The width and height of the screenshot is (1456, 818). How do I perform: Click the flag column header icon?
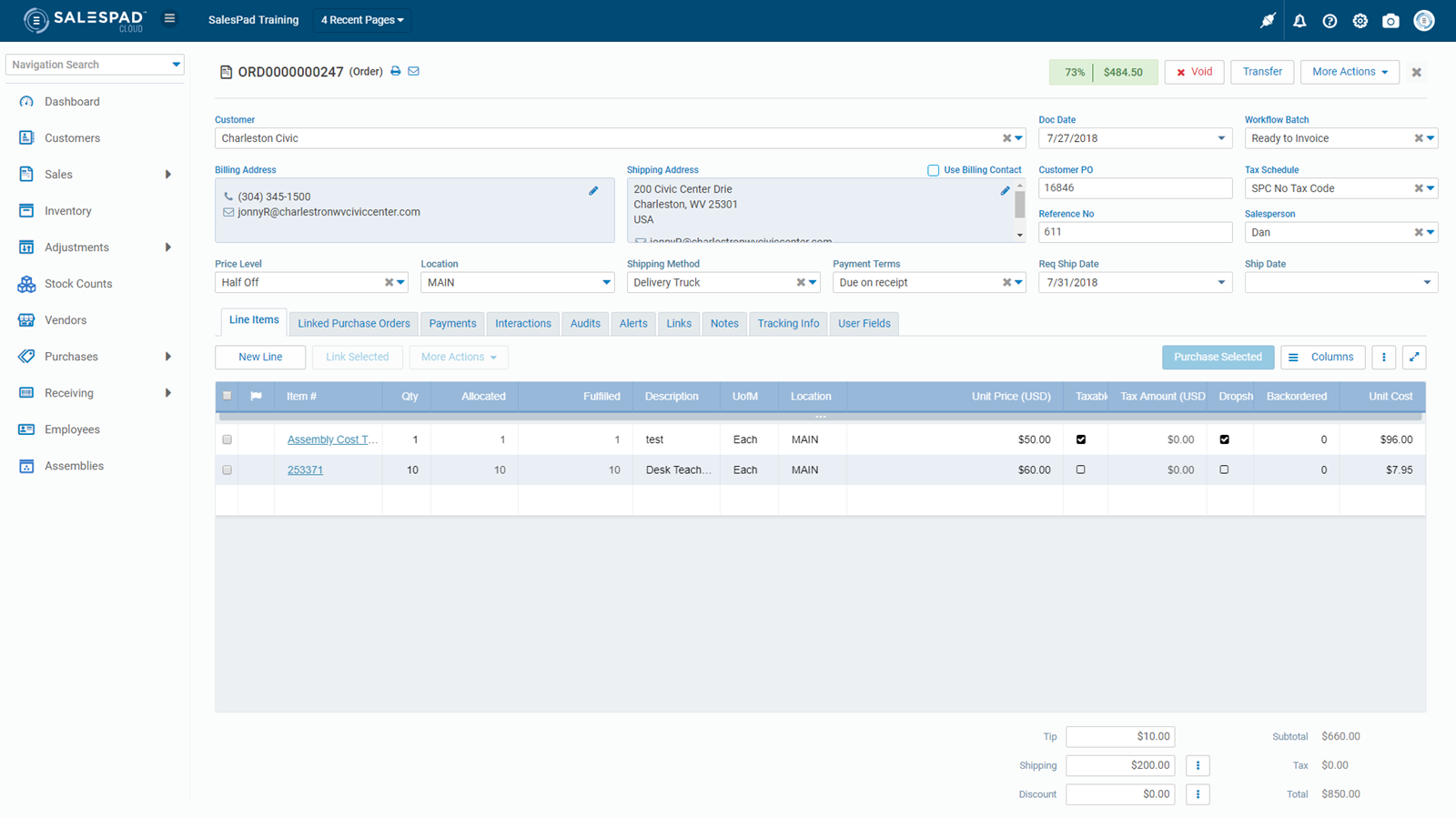click(257, 396)
